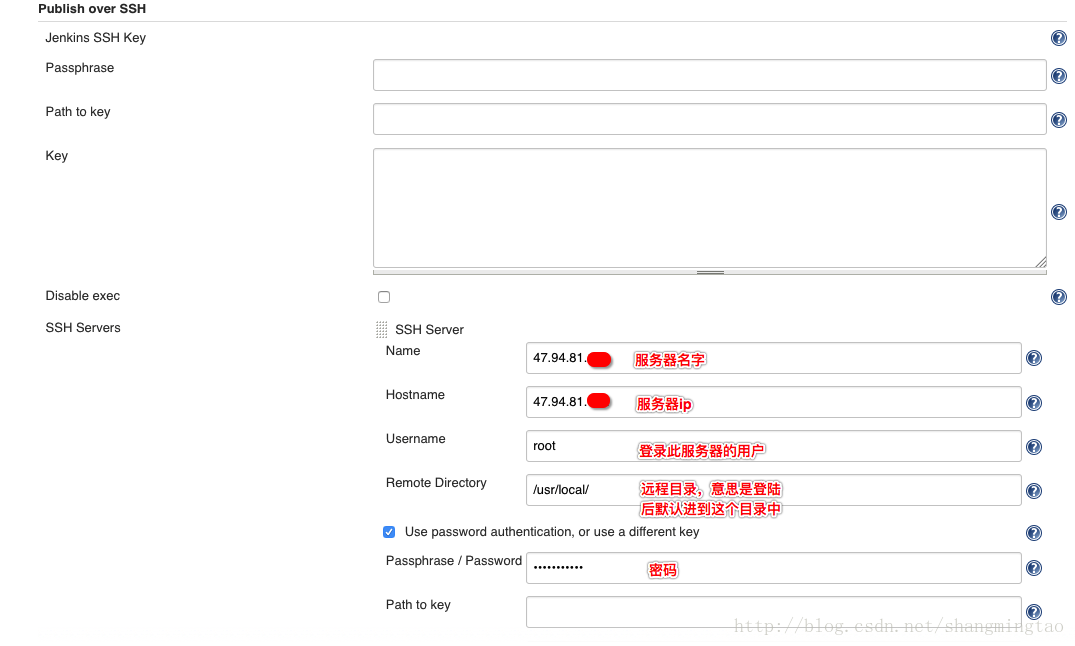Open help icon beside global Path to key field
The width and height of the screenshot is (1075, 646).
pyautogui.click(x=1059, y=120)
